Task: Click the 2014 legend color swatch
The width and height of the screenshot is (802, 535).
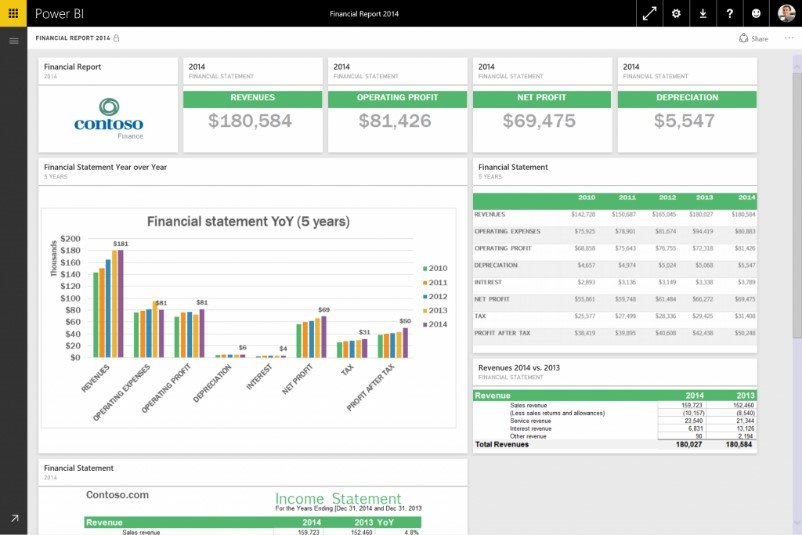Action: point(424,324)
